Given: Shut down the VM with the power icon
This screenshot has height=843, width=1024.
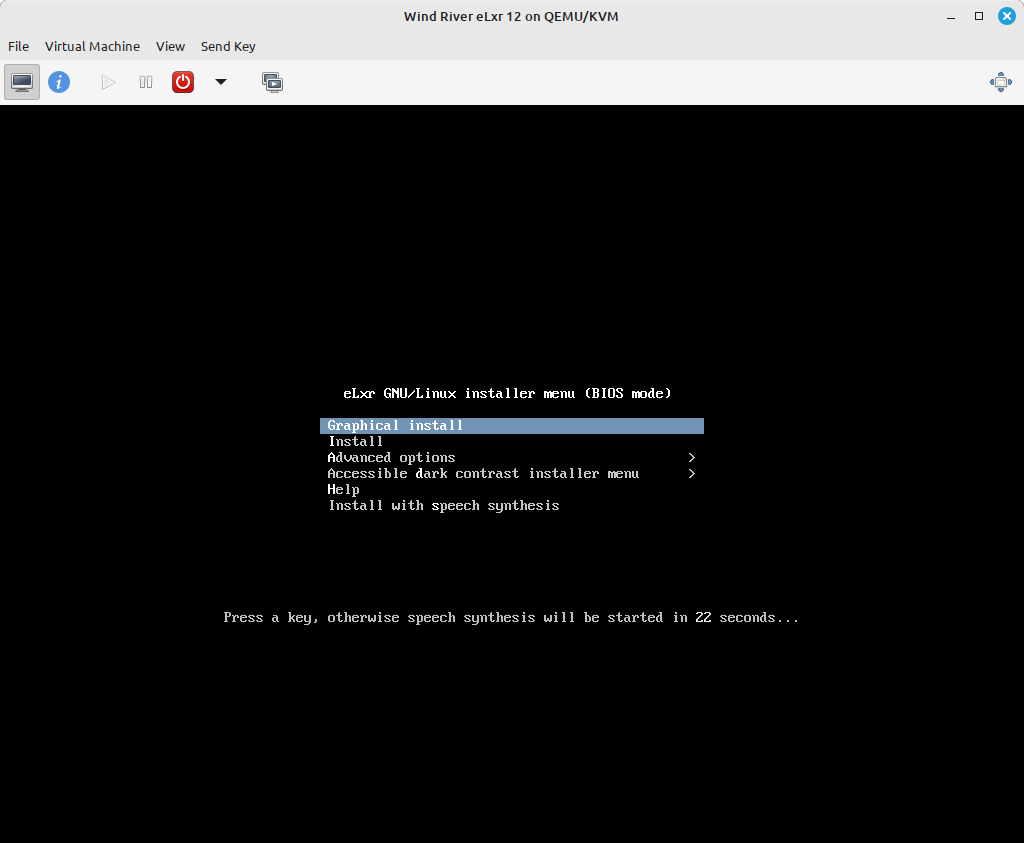Looking at the screenshot, I should point(182,82).
